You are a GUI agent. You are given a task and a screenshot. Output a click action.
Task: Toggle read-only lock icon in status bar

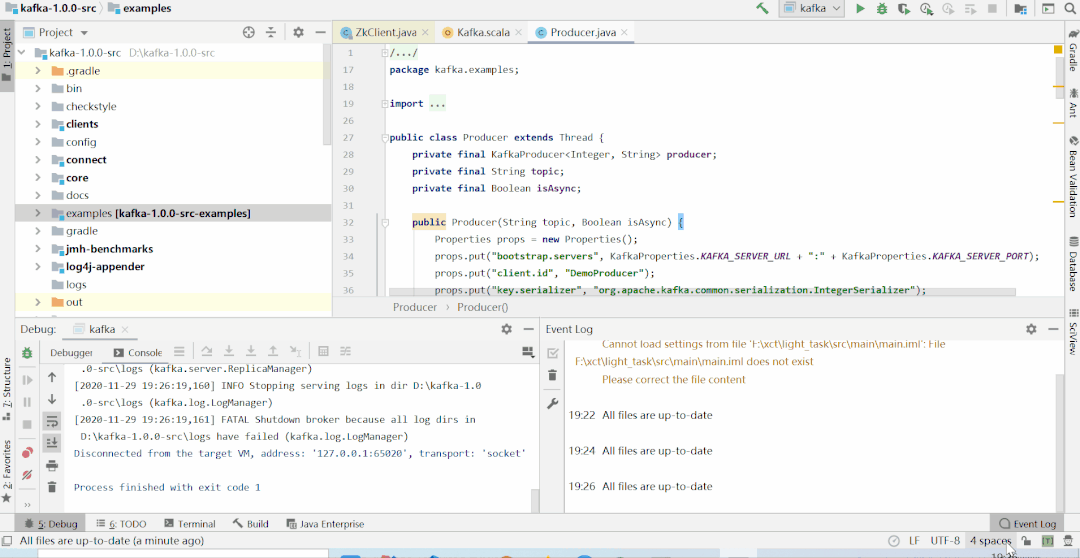point(1026,541)
